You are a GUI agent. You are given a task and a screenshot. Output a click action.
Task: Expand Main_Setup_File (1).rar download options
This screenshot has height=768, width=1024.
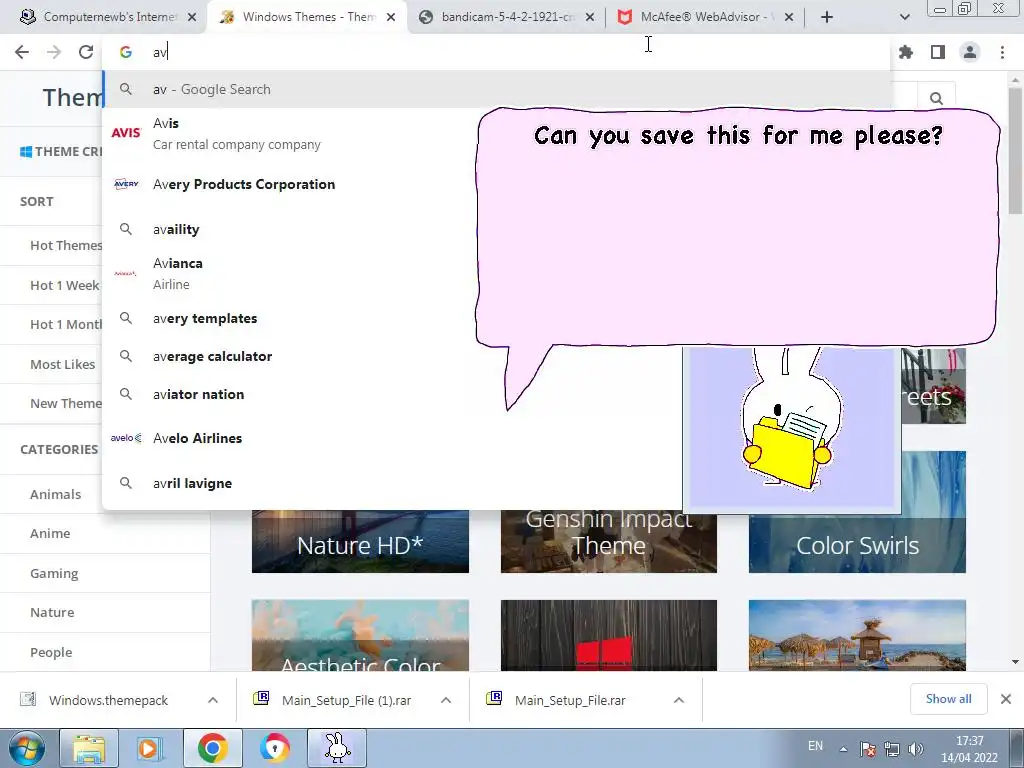(x=446, y=700)
